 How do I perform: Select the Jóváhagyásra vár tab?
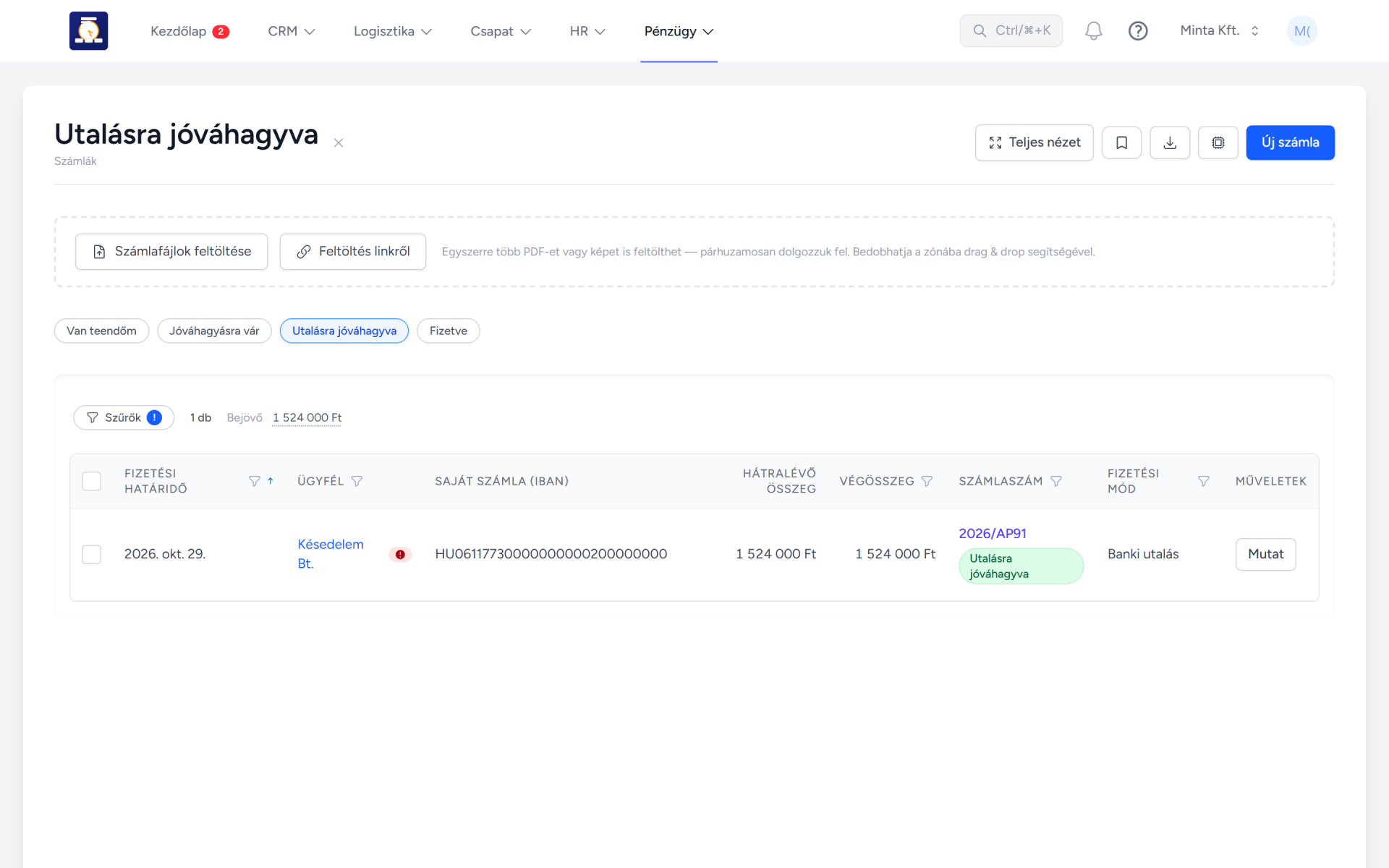(x=214, y=331)
